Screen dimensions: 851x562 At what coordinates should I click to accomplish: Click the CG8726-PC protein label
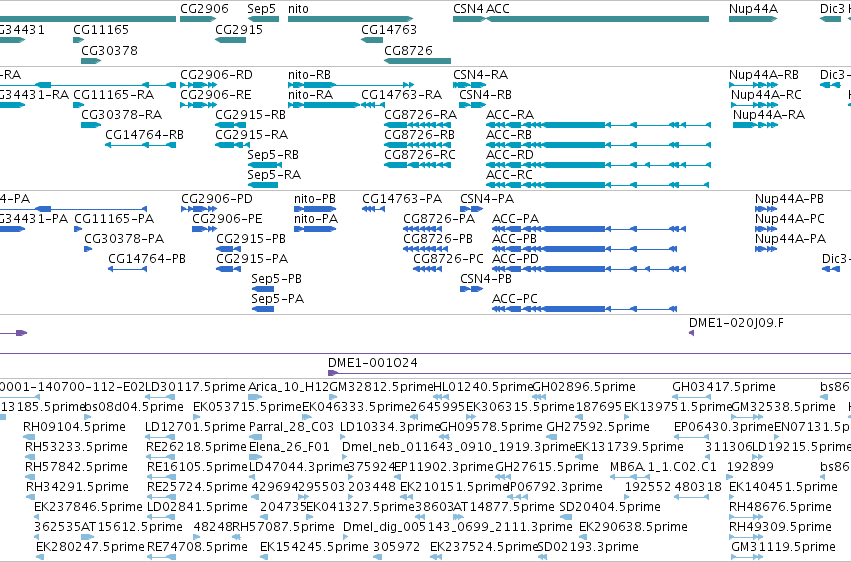pos(448,259)
